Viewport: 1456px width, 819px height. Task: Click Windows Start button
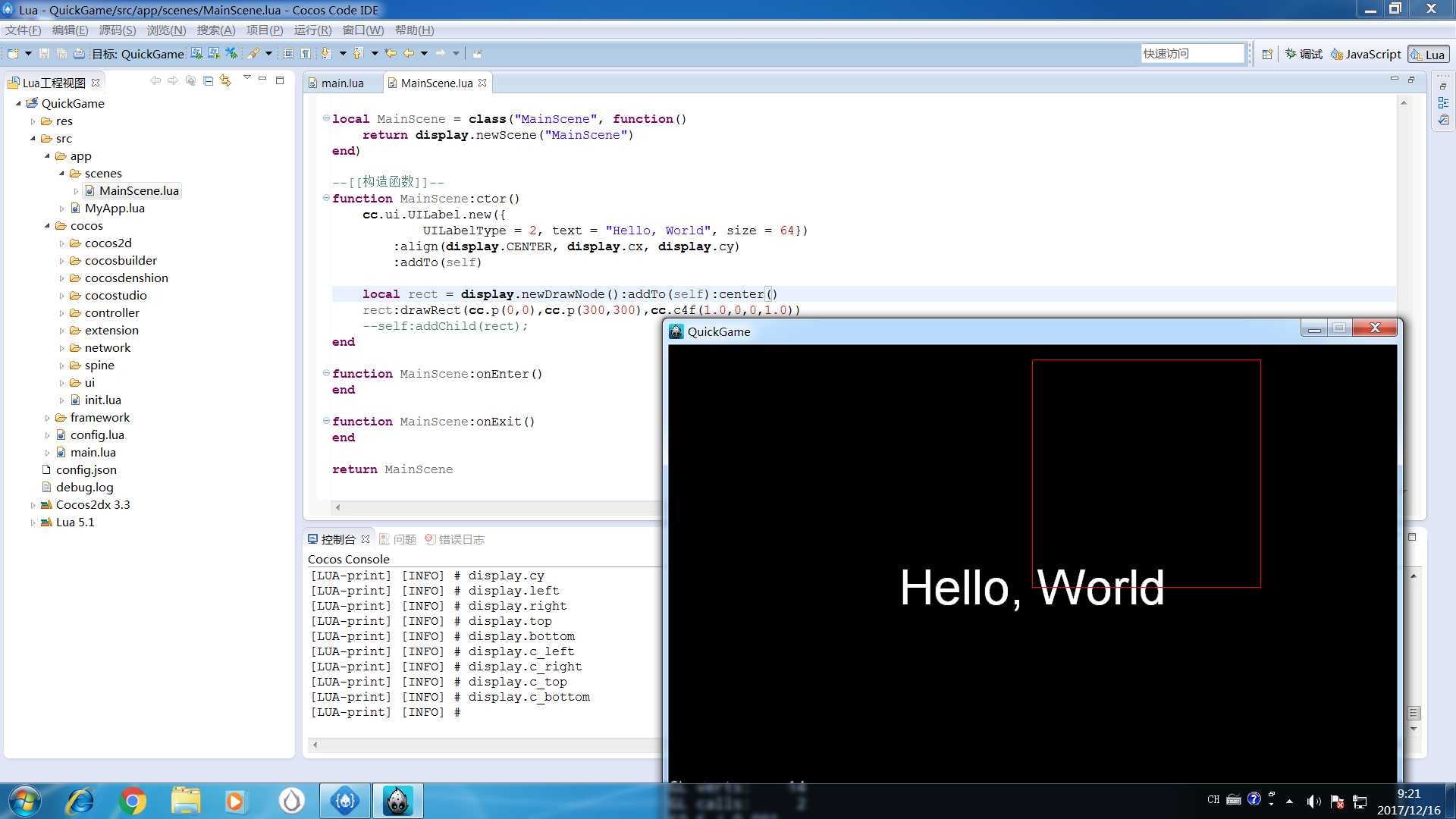24,801
